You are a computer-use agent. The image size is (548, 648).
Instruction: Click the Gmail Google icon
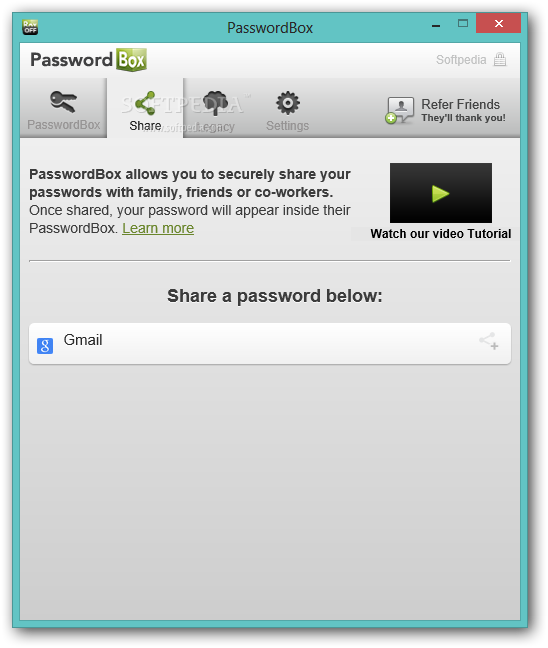click(x=45, y=345)
